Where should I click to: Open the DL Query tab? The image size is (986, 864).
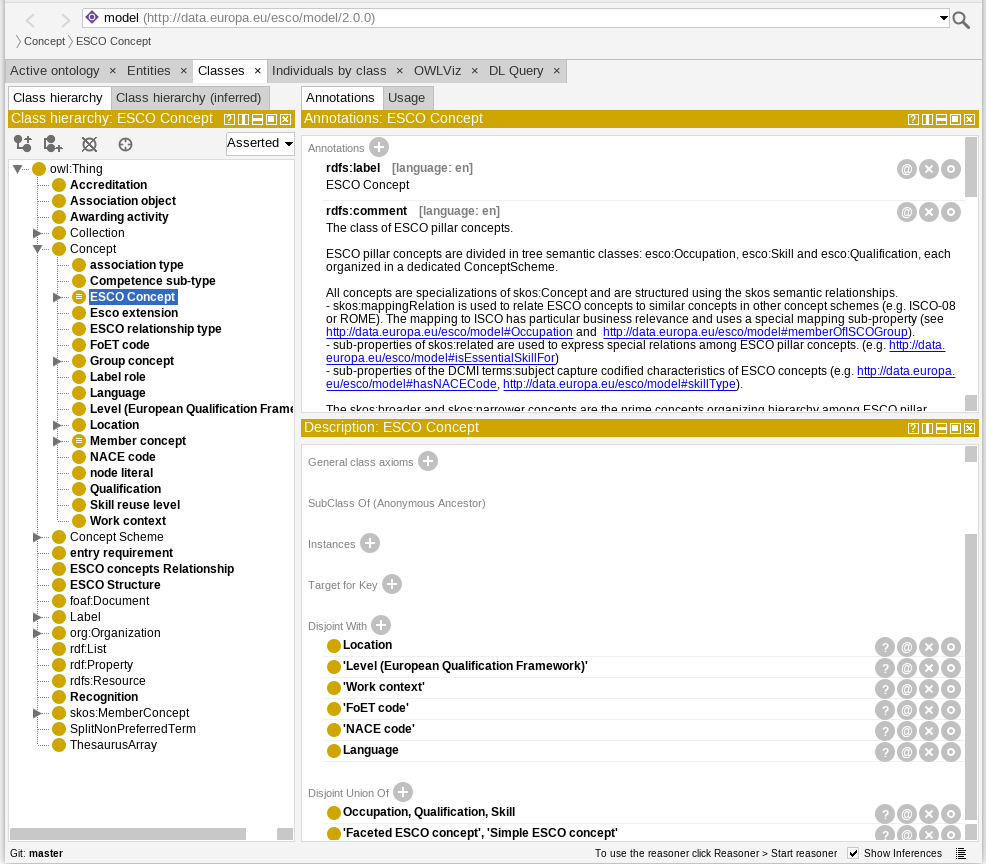click(x=516, y=71)
